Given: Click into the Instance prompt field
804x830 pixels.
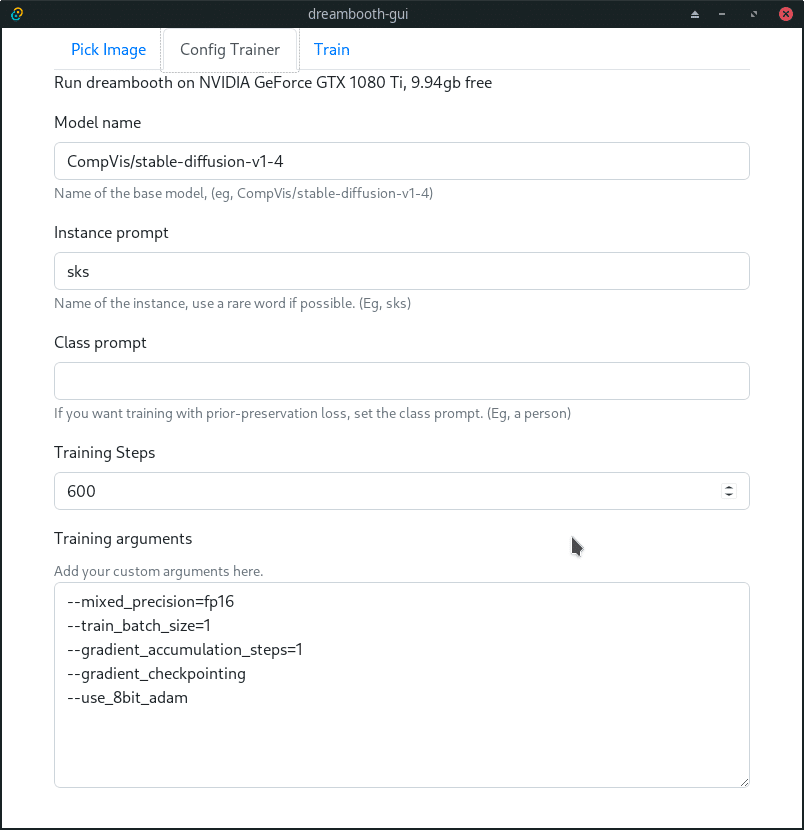Looking at the screenshot, I should (401, 271).
